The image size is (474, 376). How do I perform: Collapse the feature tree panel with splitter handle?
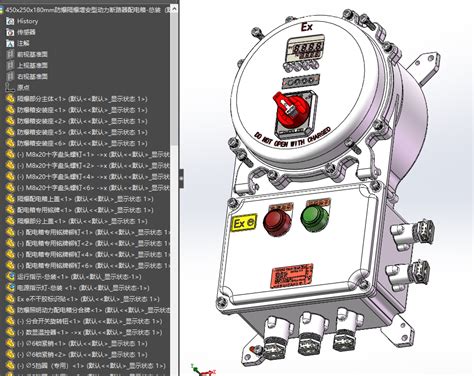pyautogui.click(x=181, y=178)
